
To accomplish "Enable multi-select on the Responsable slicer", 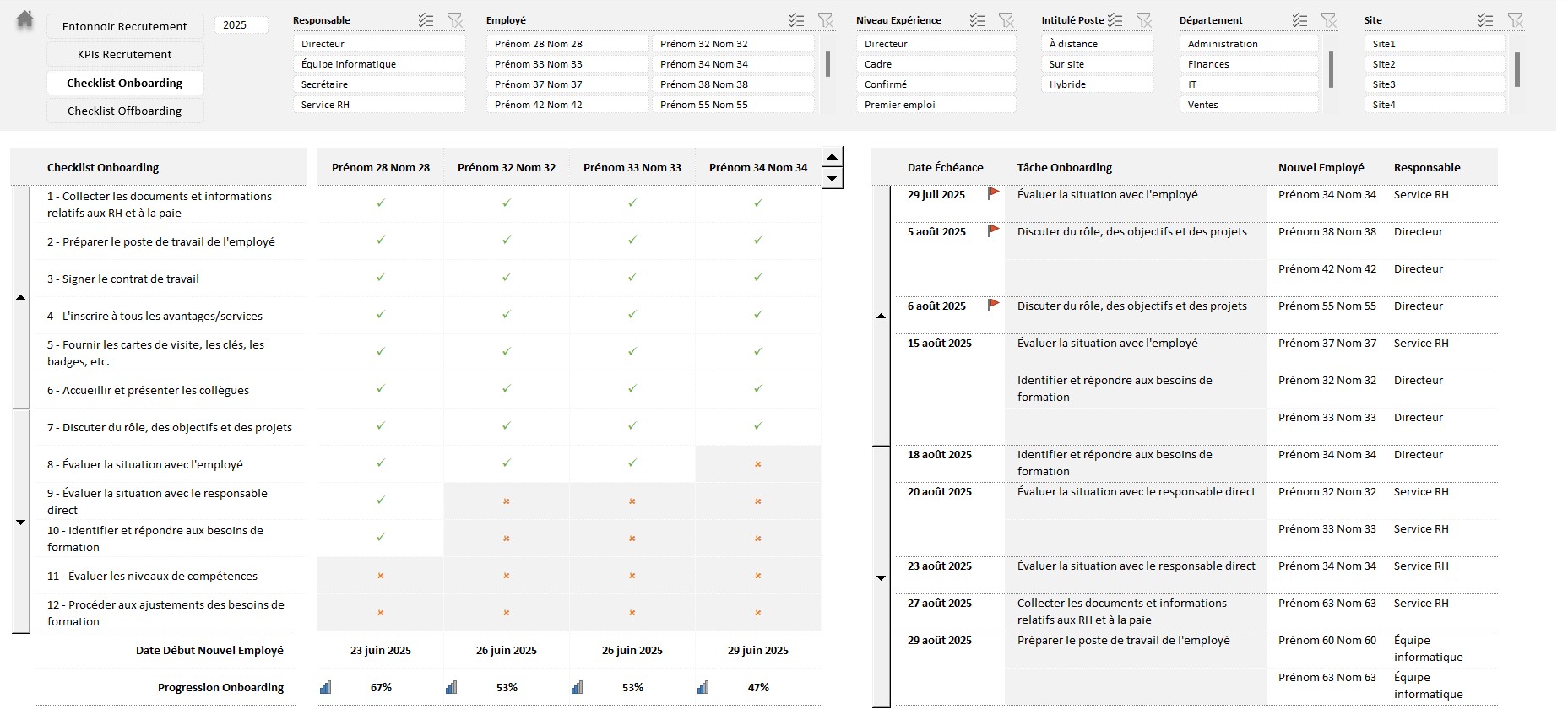I will tap(426, 20).
